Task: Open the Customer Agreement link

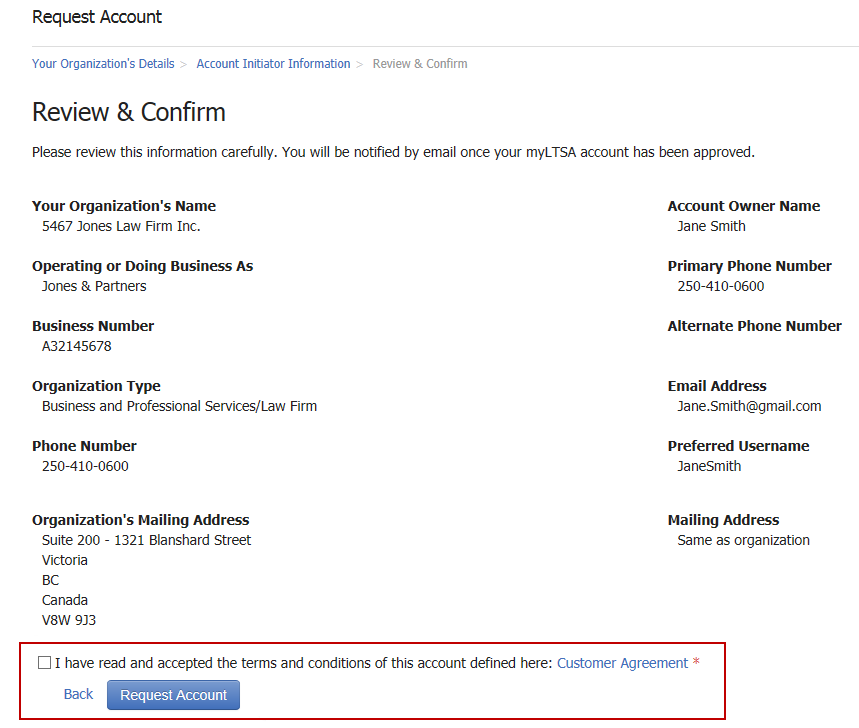Action: pyautogui.click(x=622, y=663)
